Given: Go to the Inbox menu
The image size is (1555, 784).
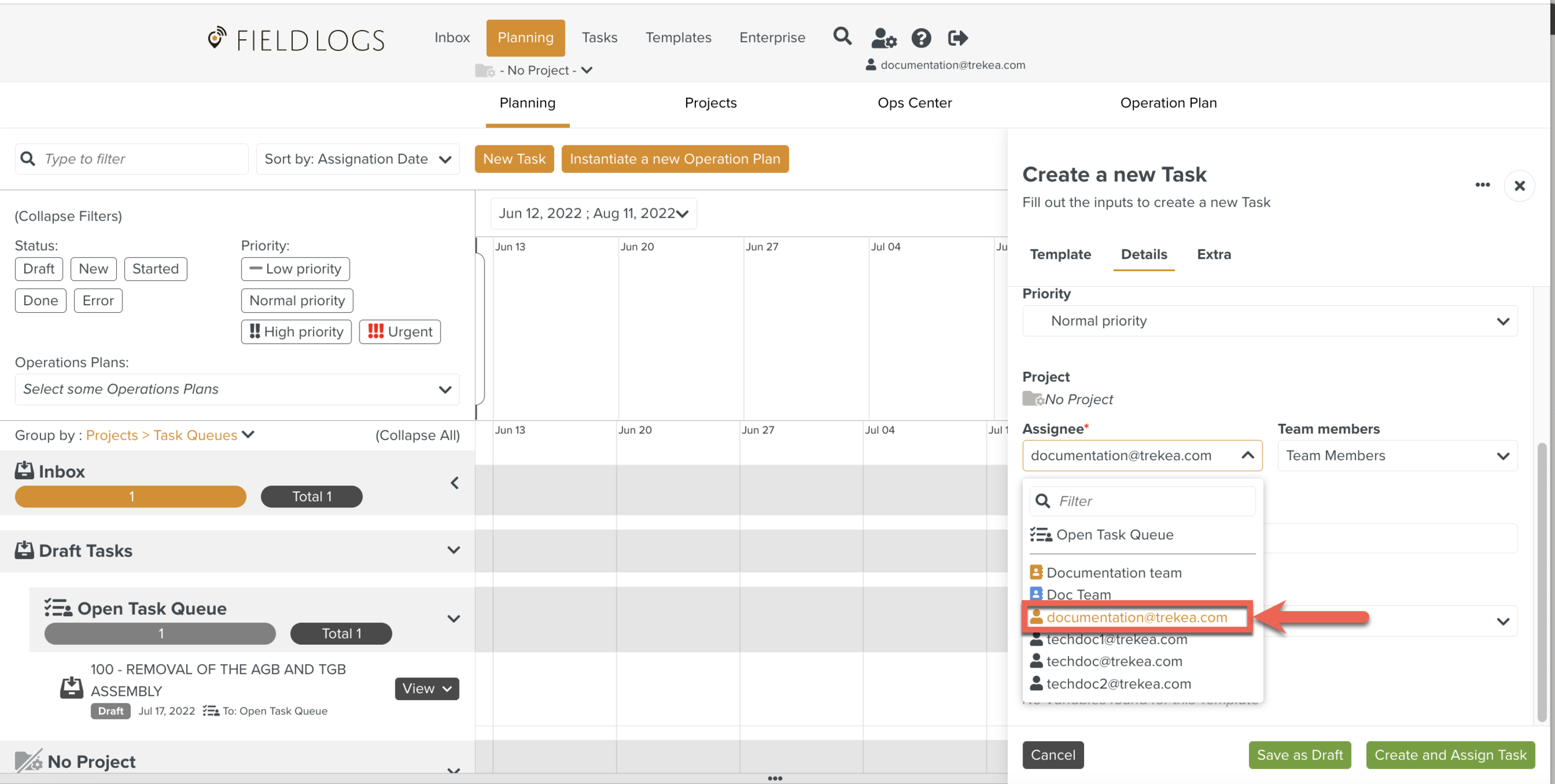Looking at the screenshot, I should tap(452, 37).
